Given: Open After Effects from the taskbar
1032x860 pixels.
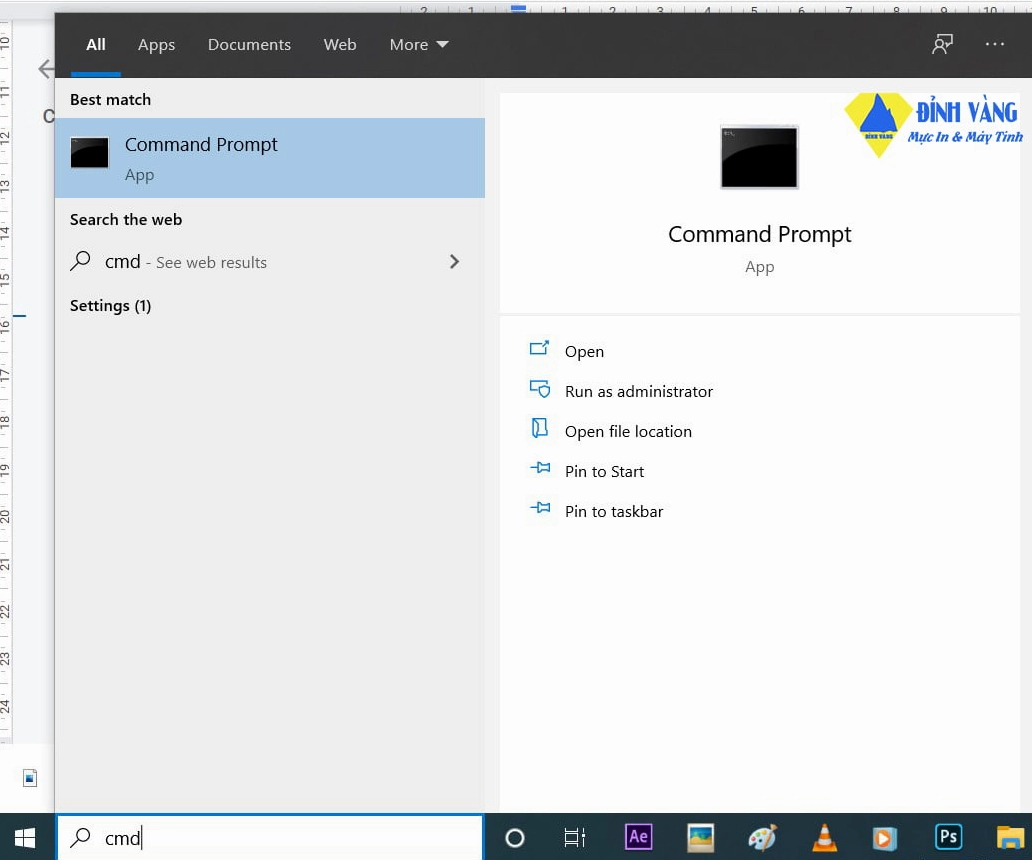Looking at the screenshot, I should coord(638,838).
